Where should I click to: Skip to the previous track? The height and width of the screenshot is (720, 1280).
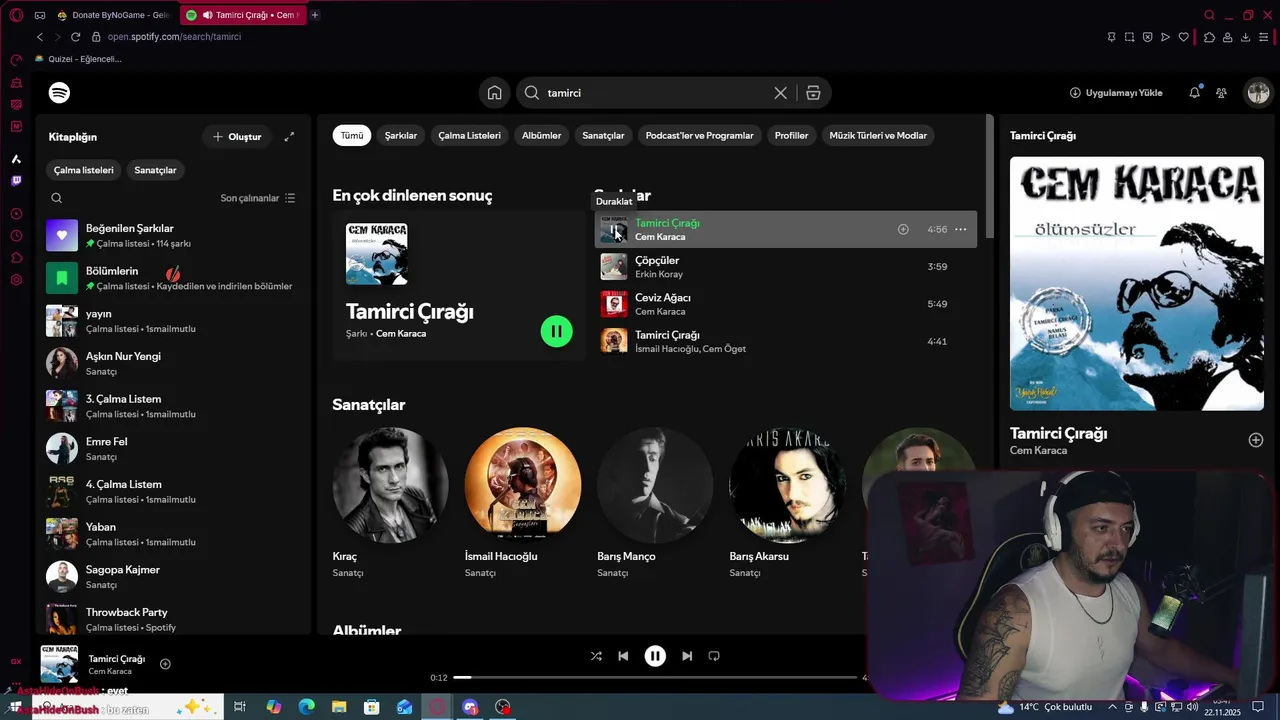[623, 656]
